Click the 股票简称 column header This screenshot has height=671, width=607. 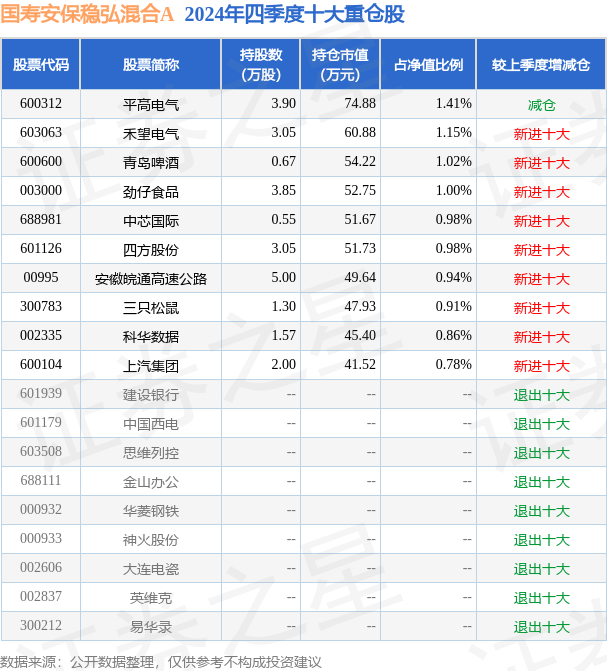pos(151,65)
